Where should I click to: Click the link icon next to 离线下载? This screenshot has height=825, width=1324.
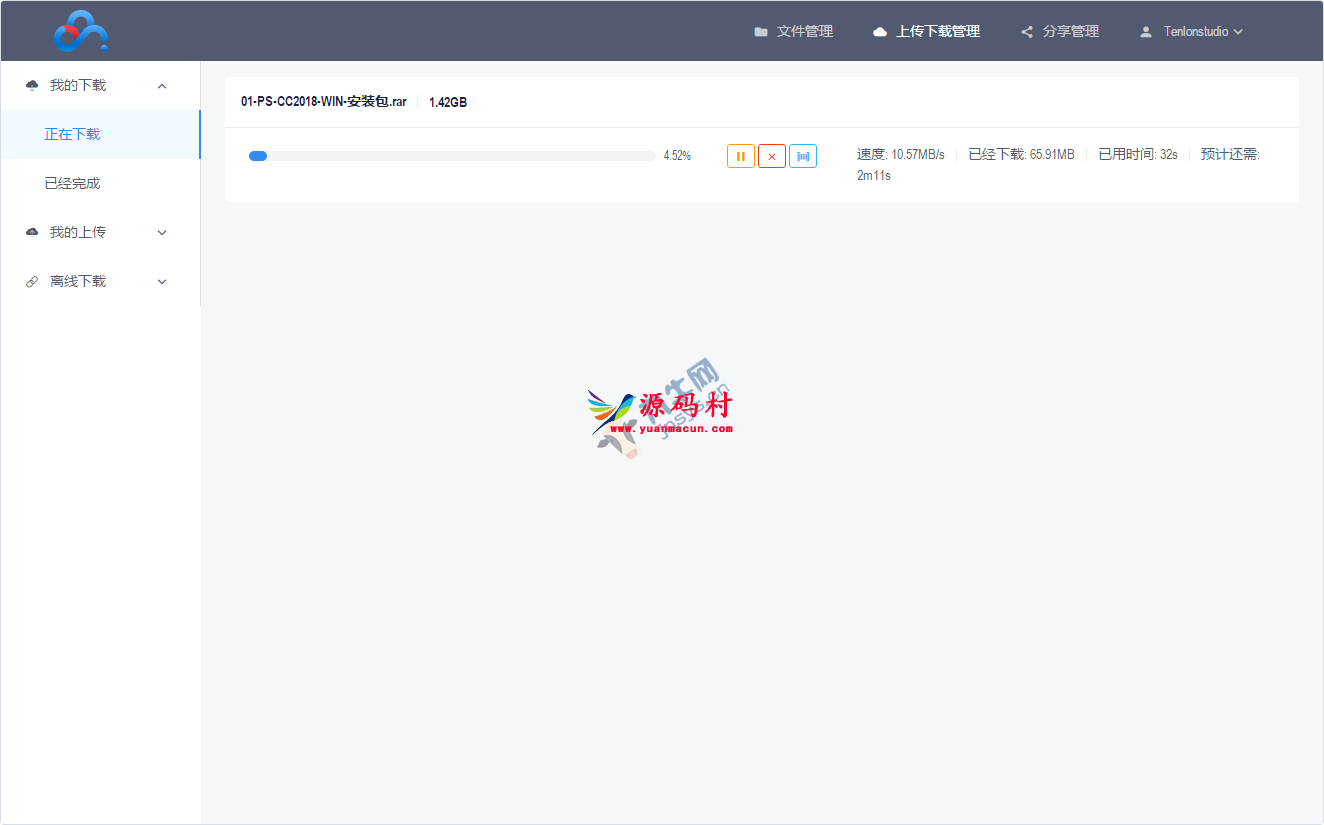pos(32,282)
